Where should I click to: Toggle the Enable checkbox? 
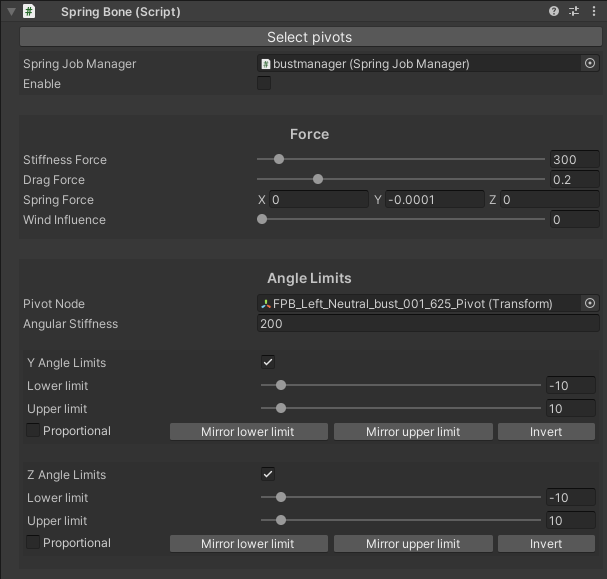(x=264, y=83)
